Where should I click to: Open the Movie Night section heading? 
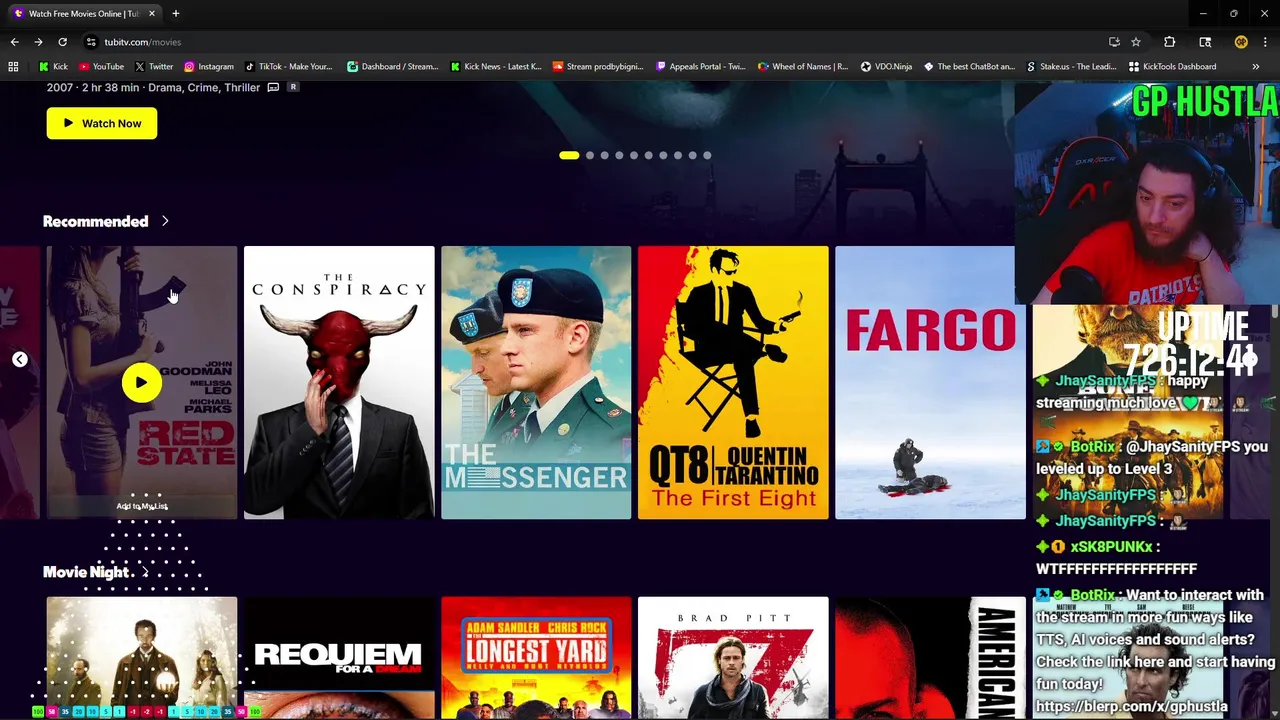(x=86, y=572)
